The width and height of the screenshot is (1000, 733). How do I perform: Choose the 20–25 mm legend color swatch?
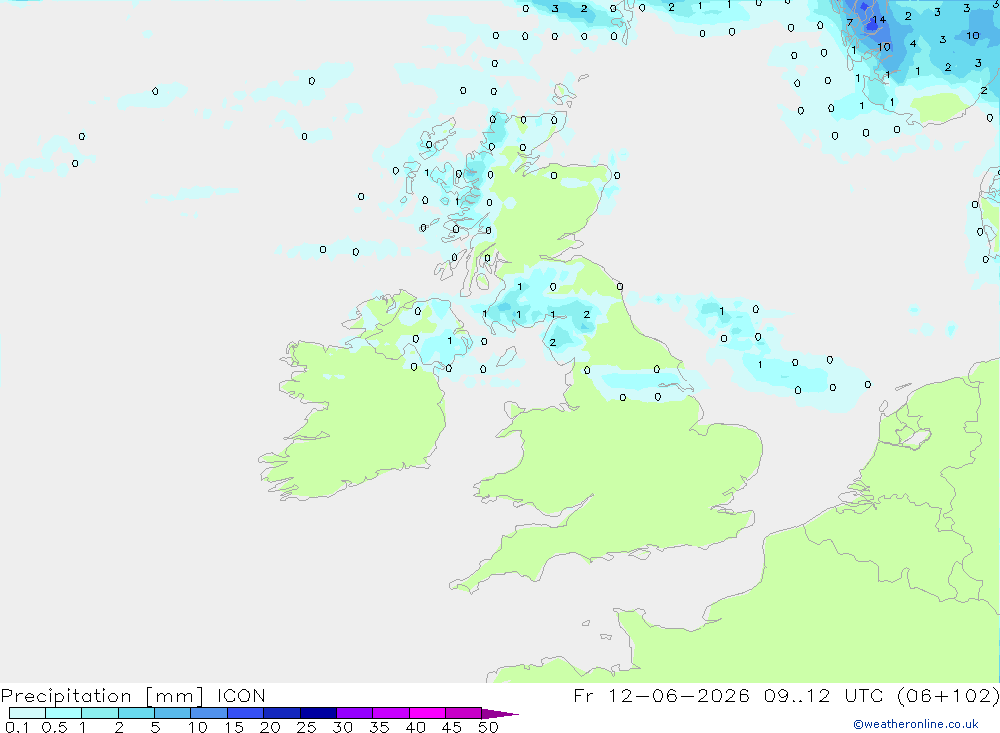tap(282, 713)
